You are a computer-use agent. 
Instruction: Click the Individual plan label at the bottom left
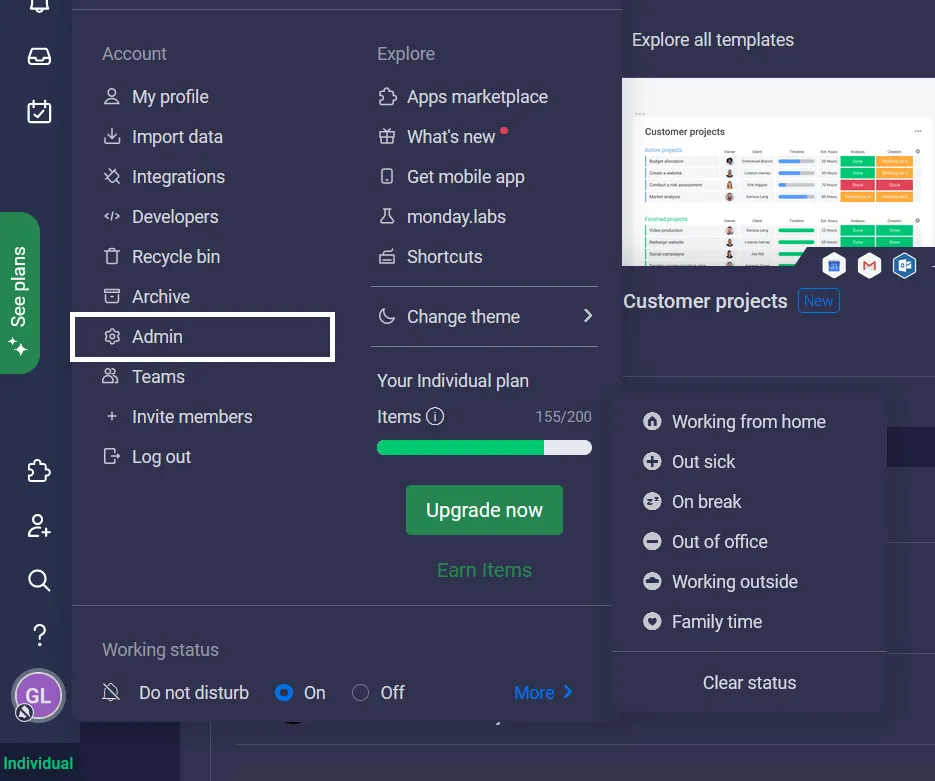pyautogui.click(x=38, y=763)
